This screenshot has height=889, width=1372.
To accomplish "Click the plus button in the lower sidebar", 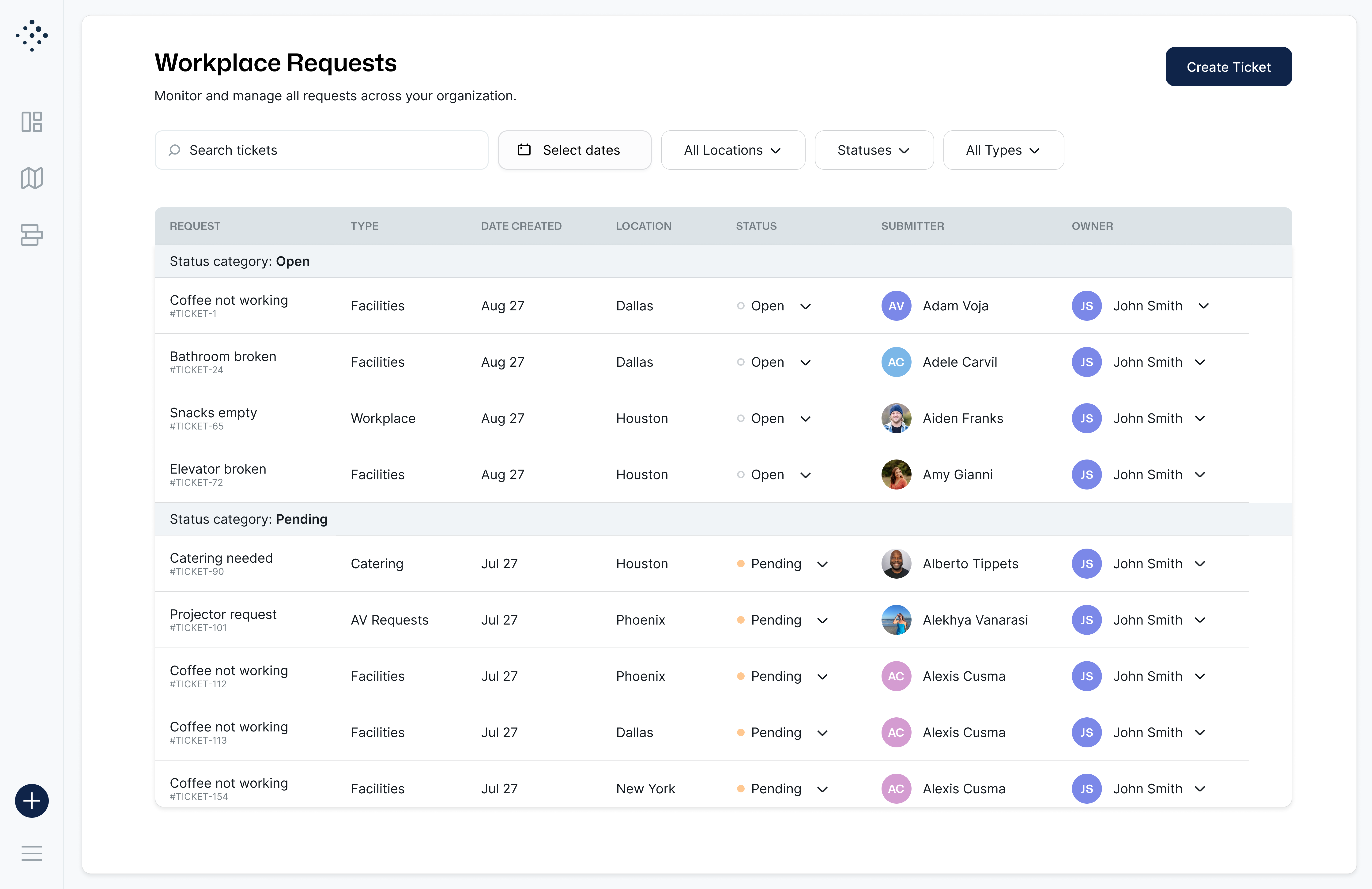I will (x=32, y=801).
